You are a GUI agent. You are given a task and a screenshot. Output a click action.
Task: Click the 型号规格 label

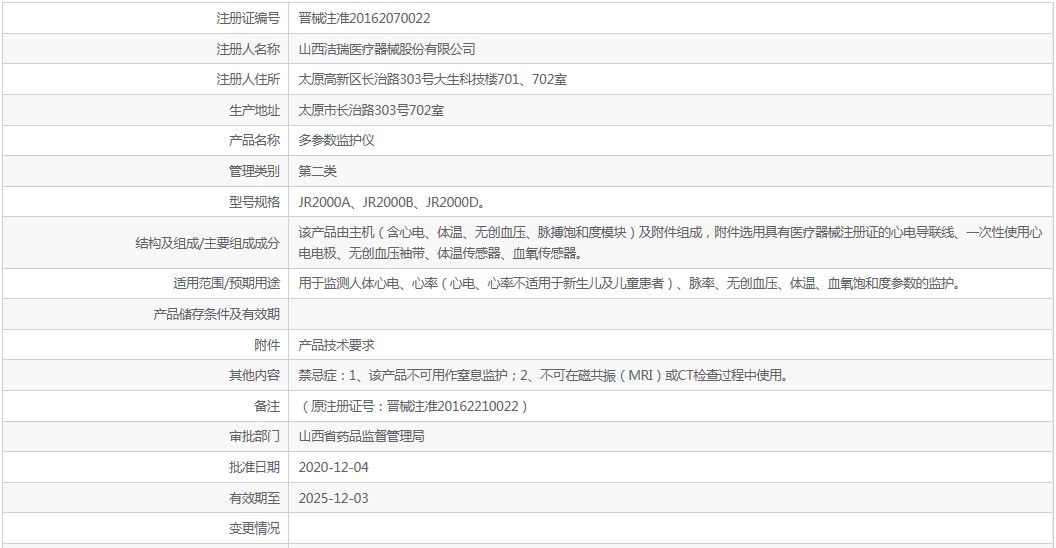coord(255,202)
